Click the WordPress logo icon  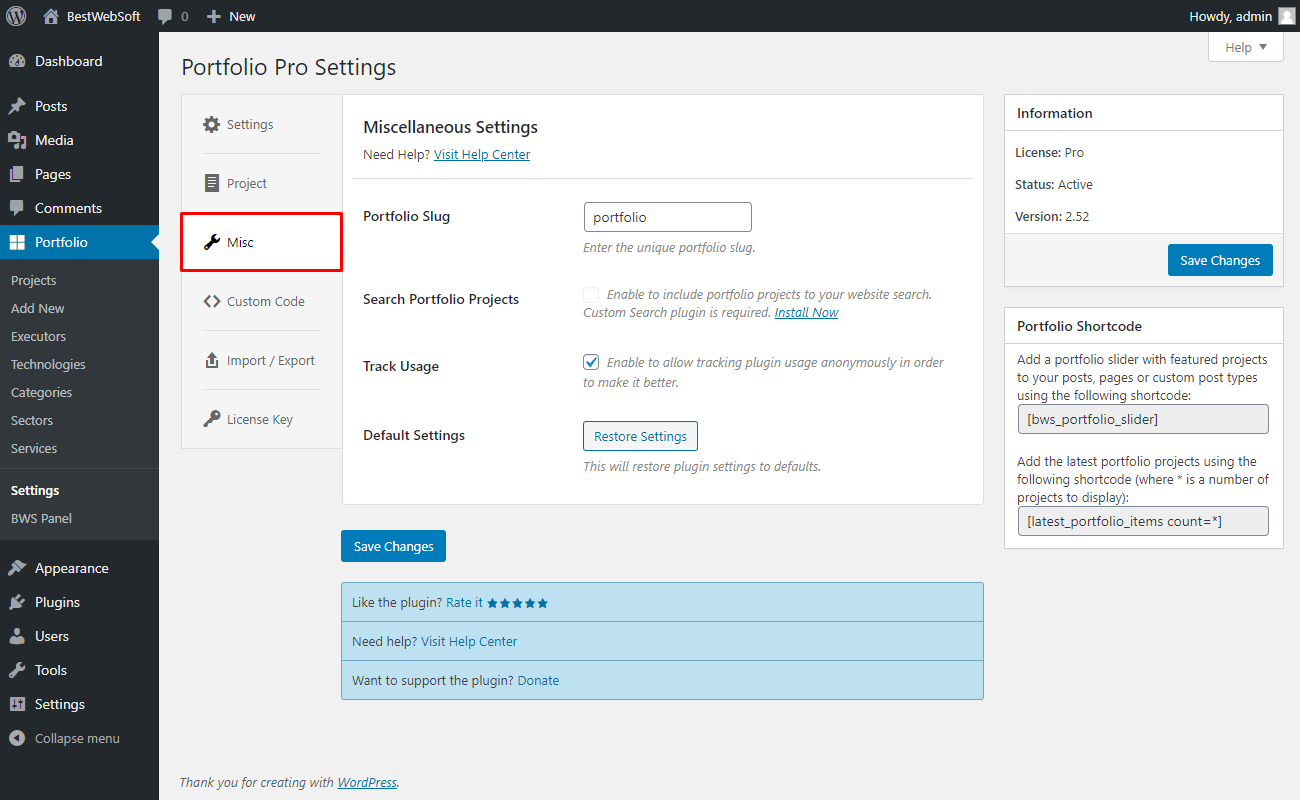coord(16,16)
